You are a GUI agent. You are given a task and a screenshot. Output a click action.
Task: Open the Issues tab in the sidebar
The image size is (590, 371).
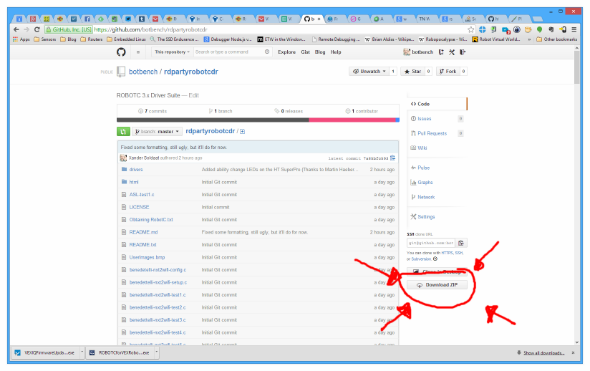pyautogui.click(x=424, y=119)
